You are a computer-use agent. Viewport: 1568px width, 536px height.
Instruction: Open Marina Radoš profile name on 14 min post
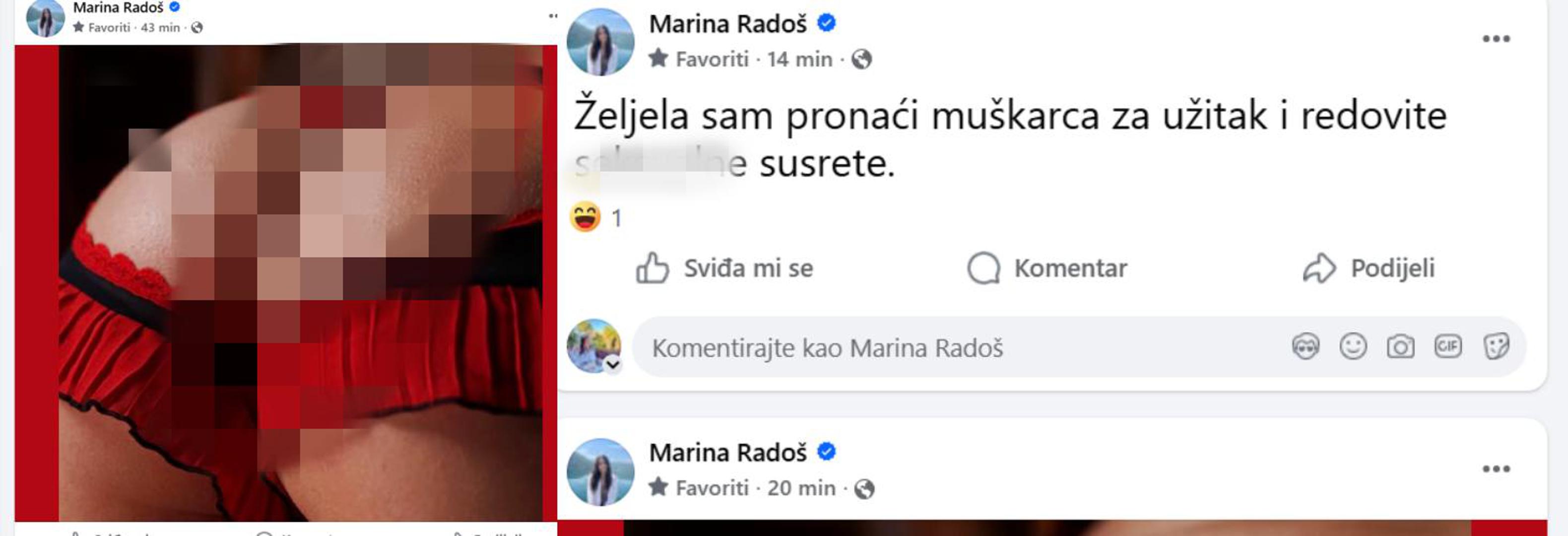(x=728, y=24)
